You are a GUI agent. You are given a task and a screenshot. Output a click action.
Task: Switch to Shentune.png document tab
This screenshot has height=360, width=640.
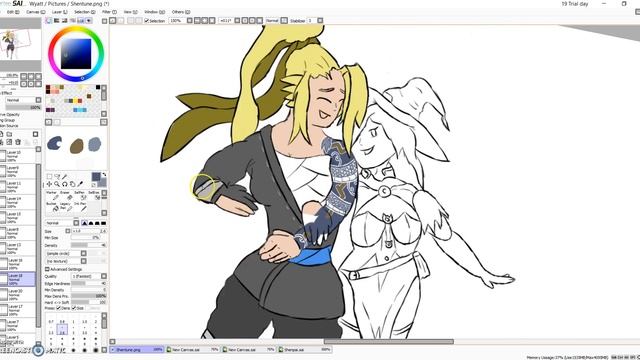tap(137, 350)
